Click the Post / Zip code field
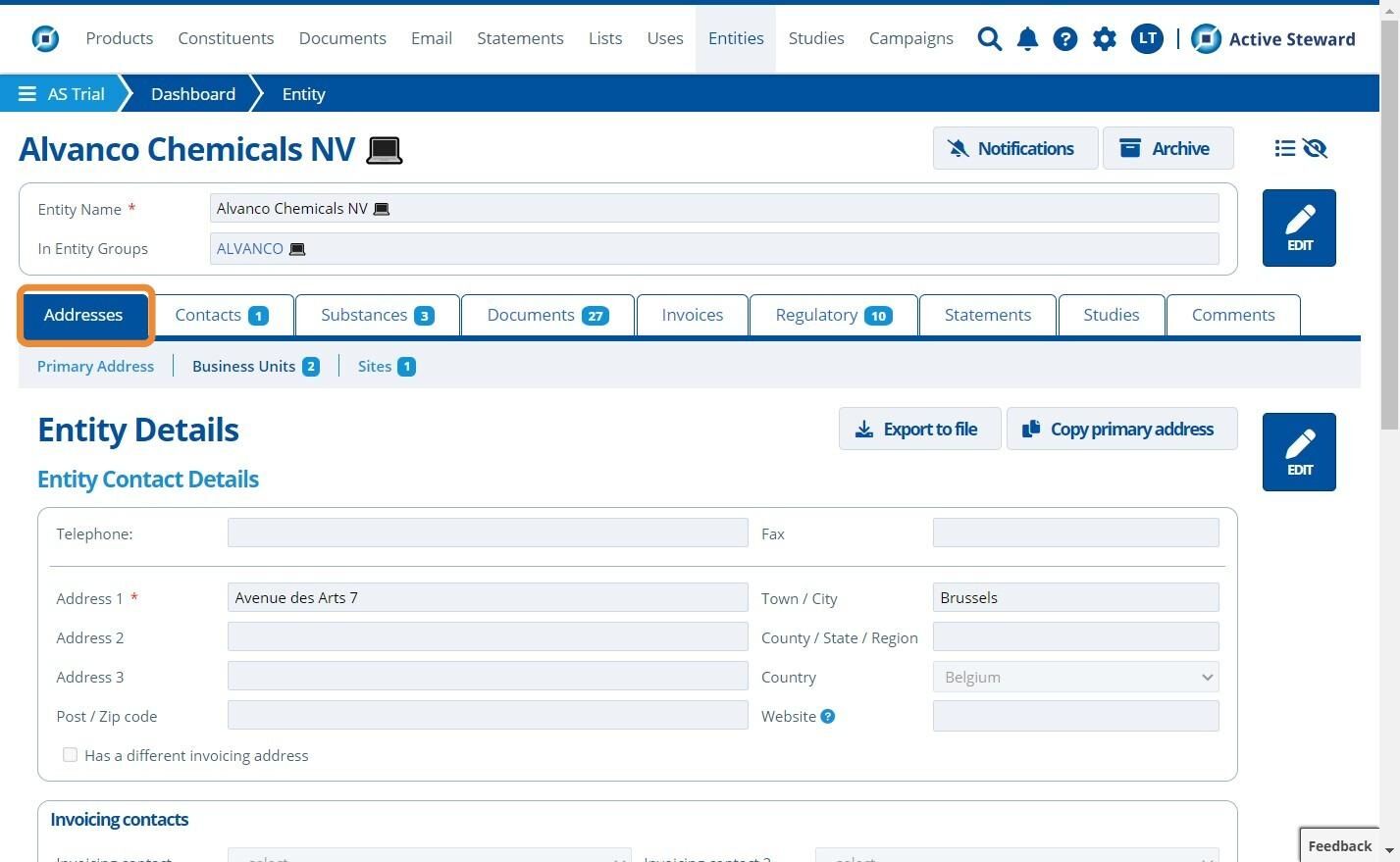1400x862 pixels. [x=488, y=715]
